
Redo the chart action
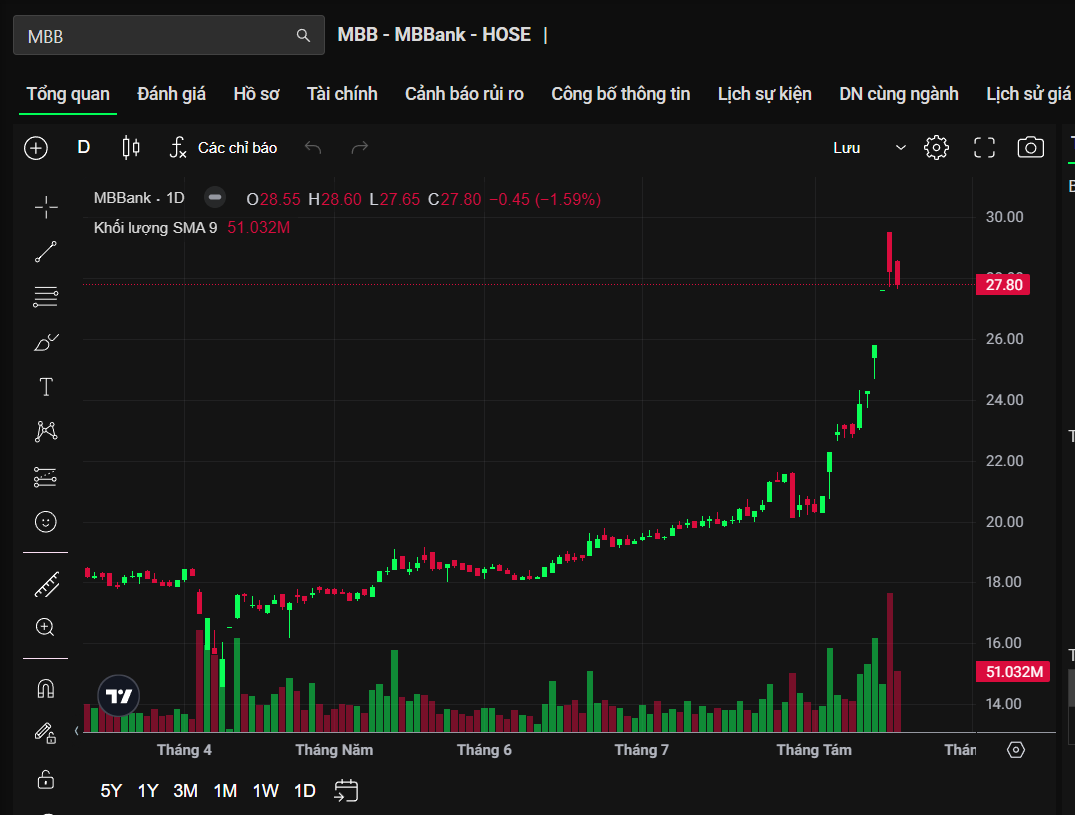tap(360, 147)
